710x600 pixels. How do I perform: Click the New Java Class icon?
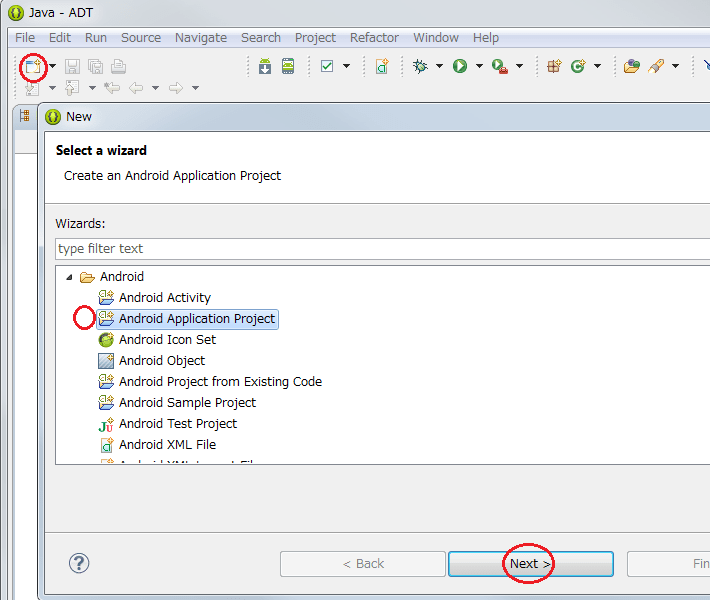tap(578, 66)
